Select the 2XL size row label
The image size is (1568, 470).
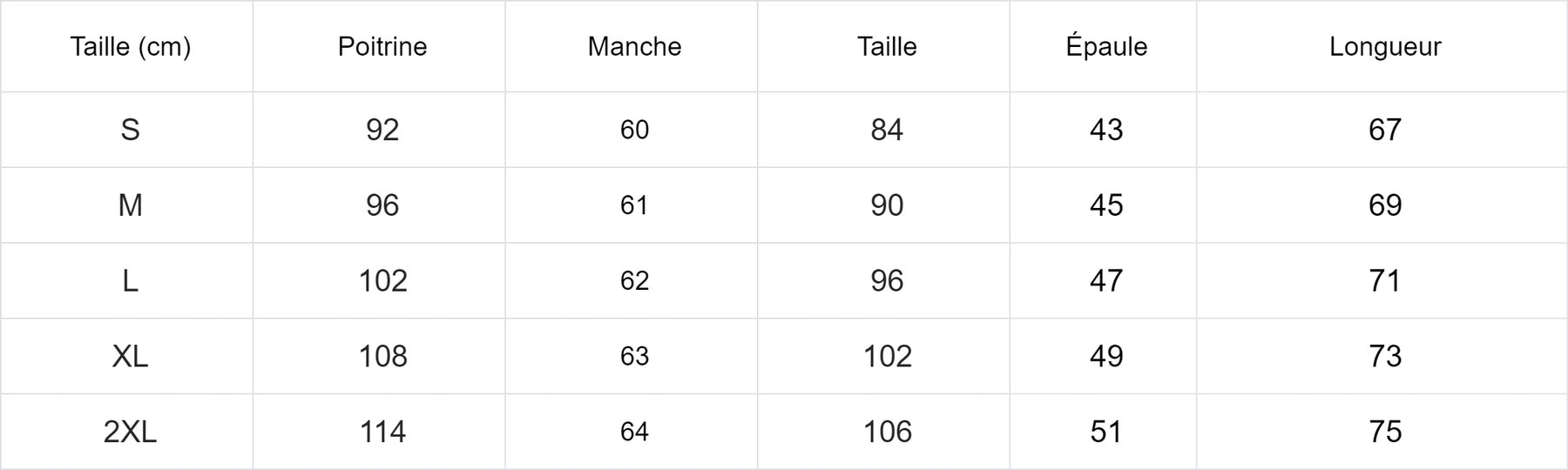[x=130, y=432]
